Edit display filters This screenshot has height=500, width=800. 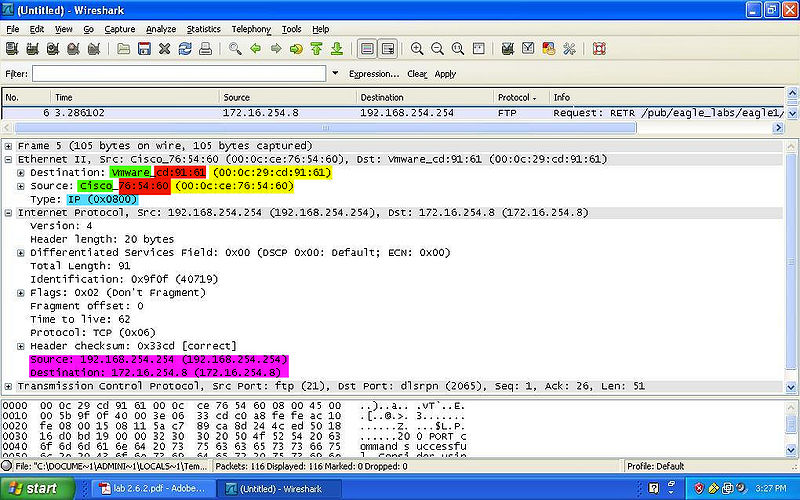[x=528, y=49]
